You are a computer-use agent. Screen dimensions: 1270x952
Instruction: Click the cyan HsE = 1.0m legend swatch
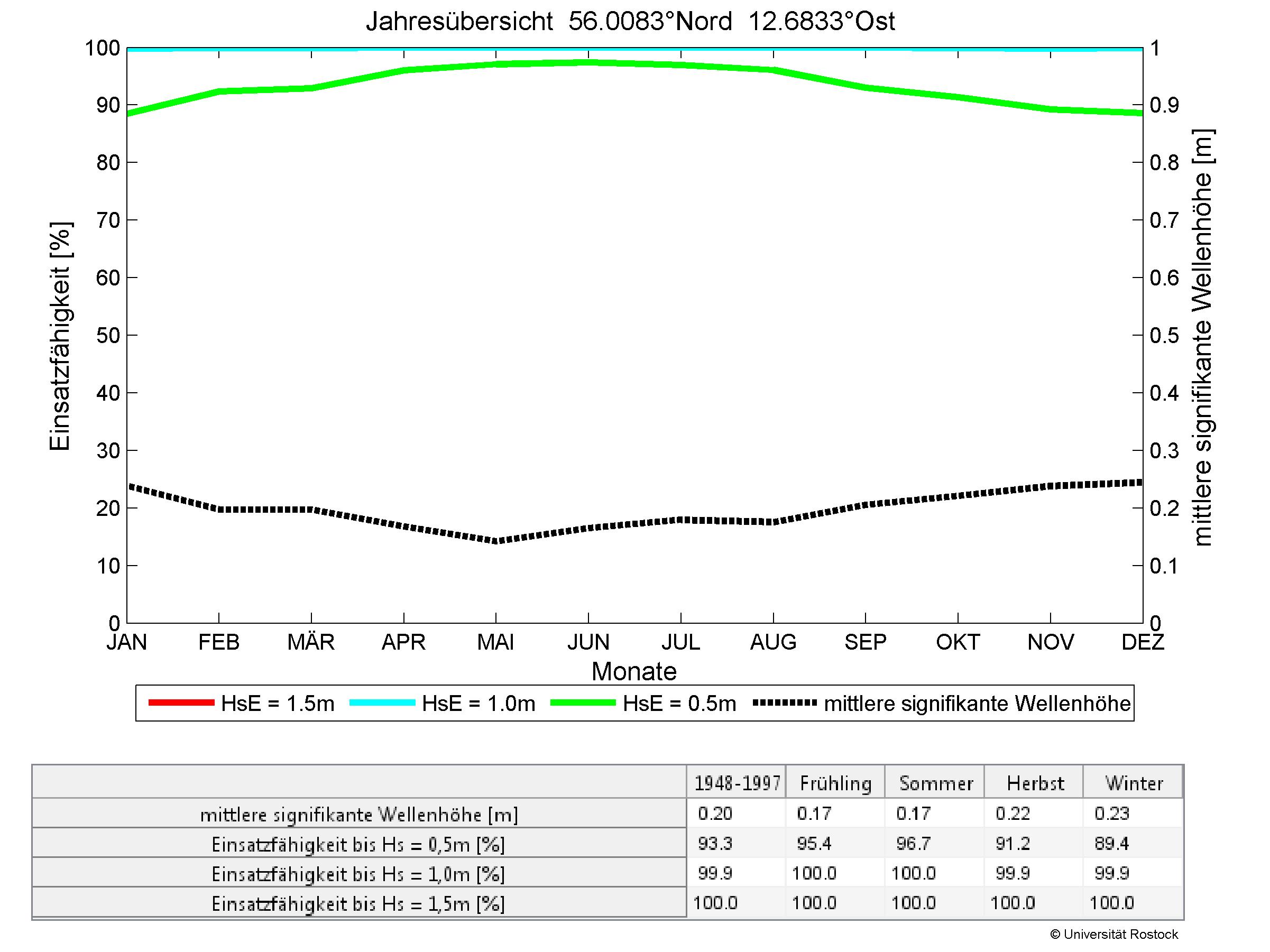coord(382,703)
